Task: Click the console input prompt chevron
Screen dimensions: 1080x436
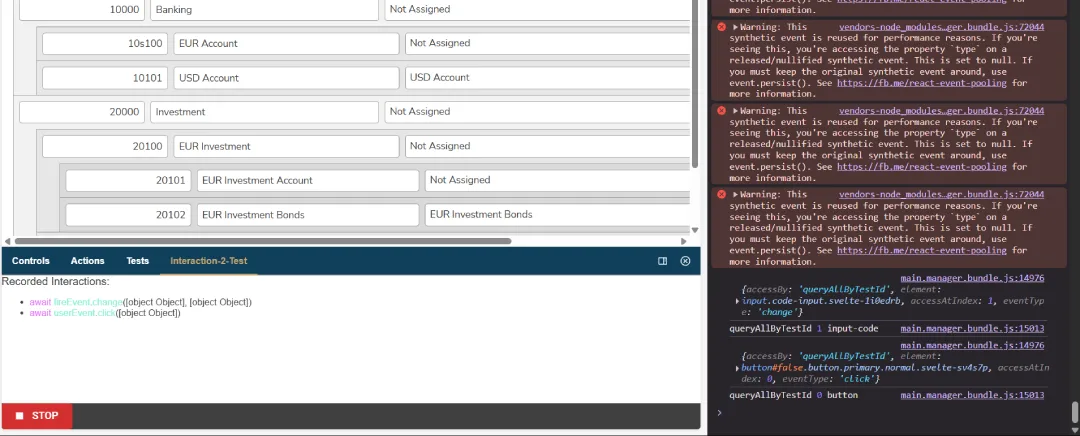Action: 719,413
